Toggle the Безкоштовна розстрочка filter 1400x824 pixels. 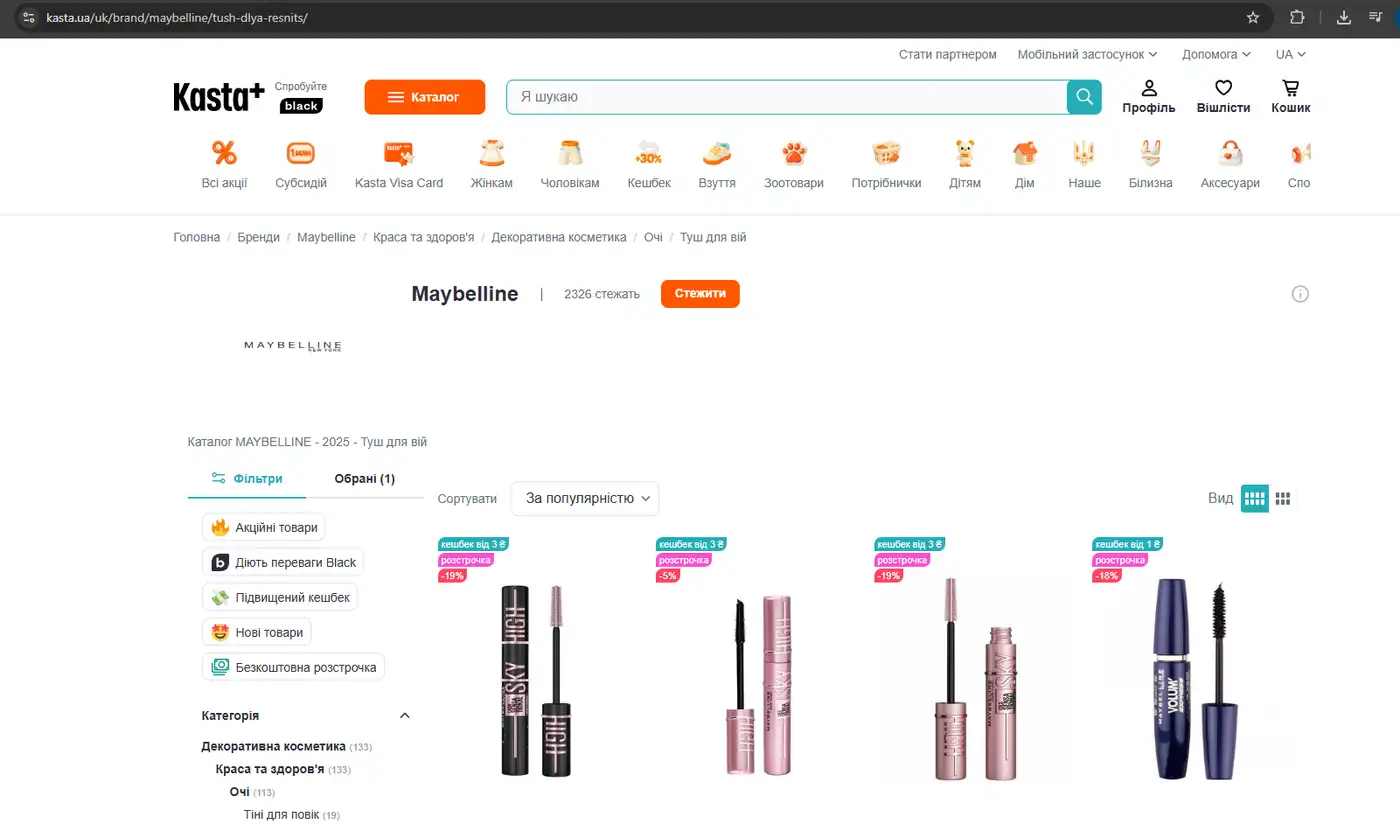(293, 667)
